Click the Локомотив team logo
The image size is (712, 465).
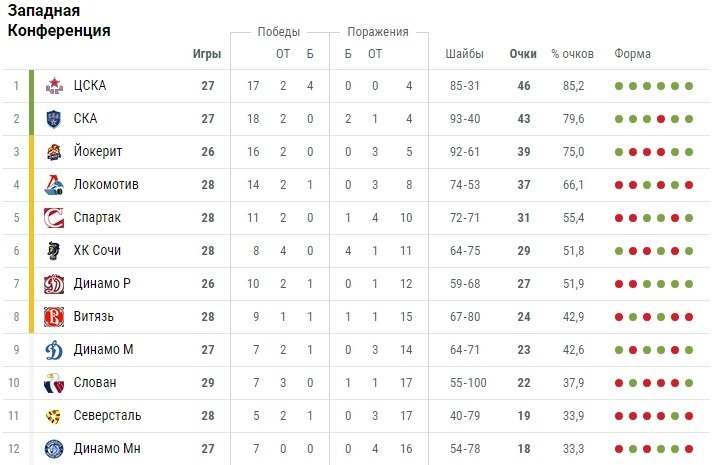54,185
